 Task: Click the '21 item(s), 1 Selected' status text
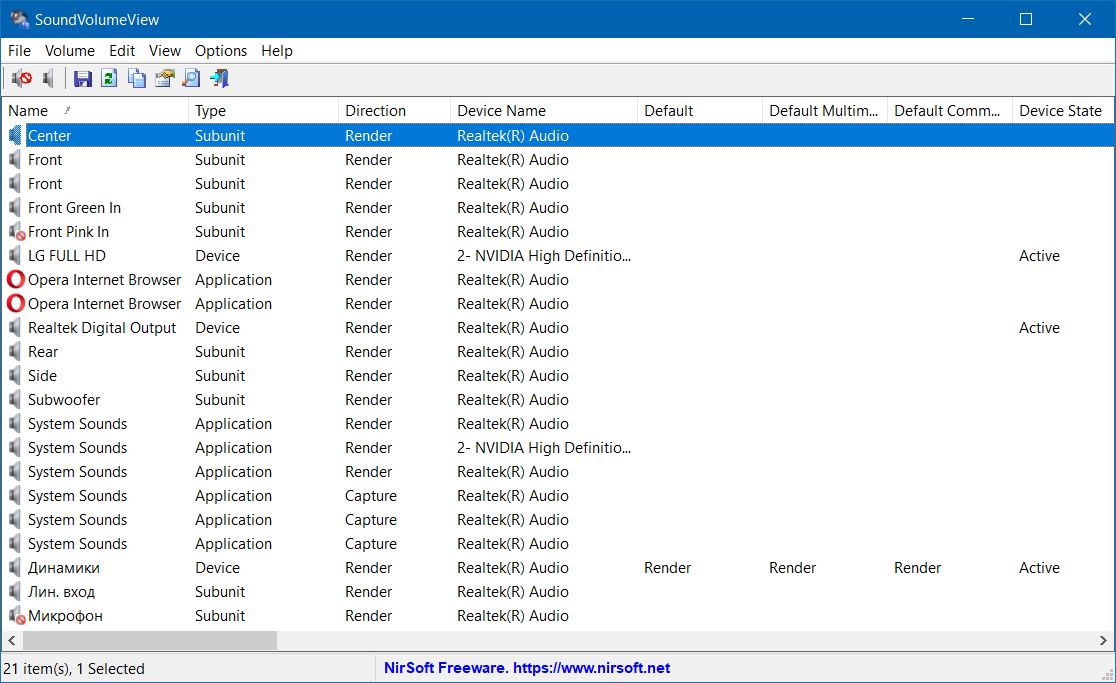(74, 669)
